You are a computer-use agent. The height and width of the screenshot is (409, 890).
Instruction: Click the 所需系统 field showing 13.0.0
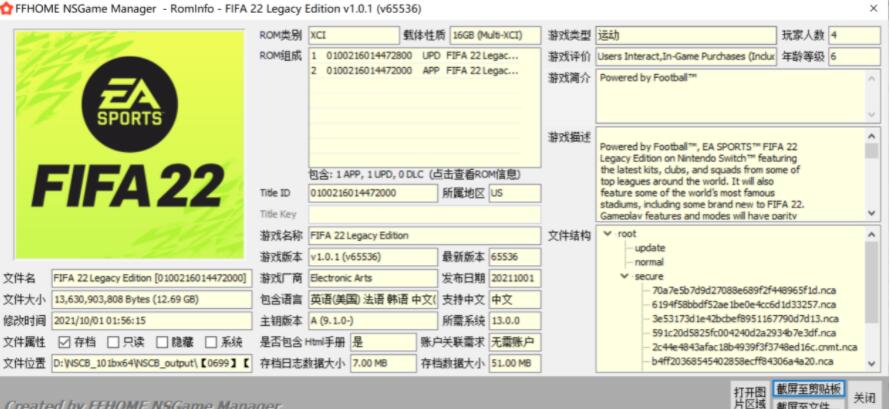click(x=515, y=321)
